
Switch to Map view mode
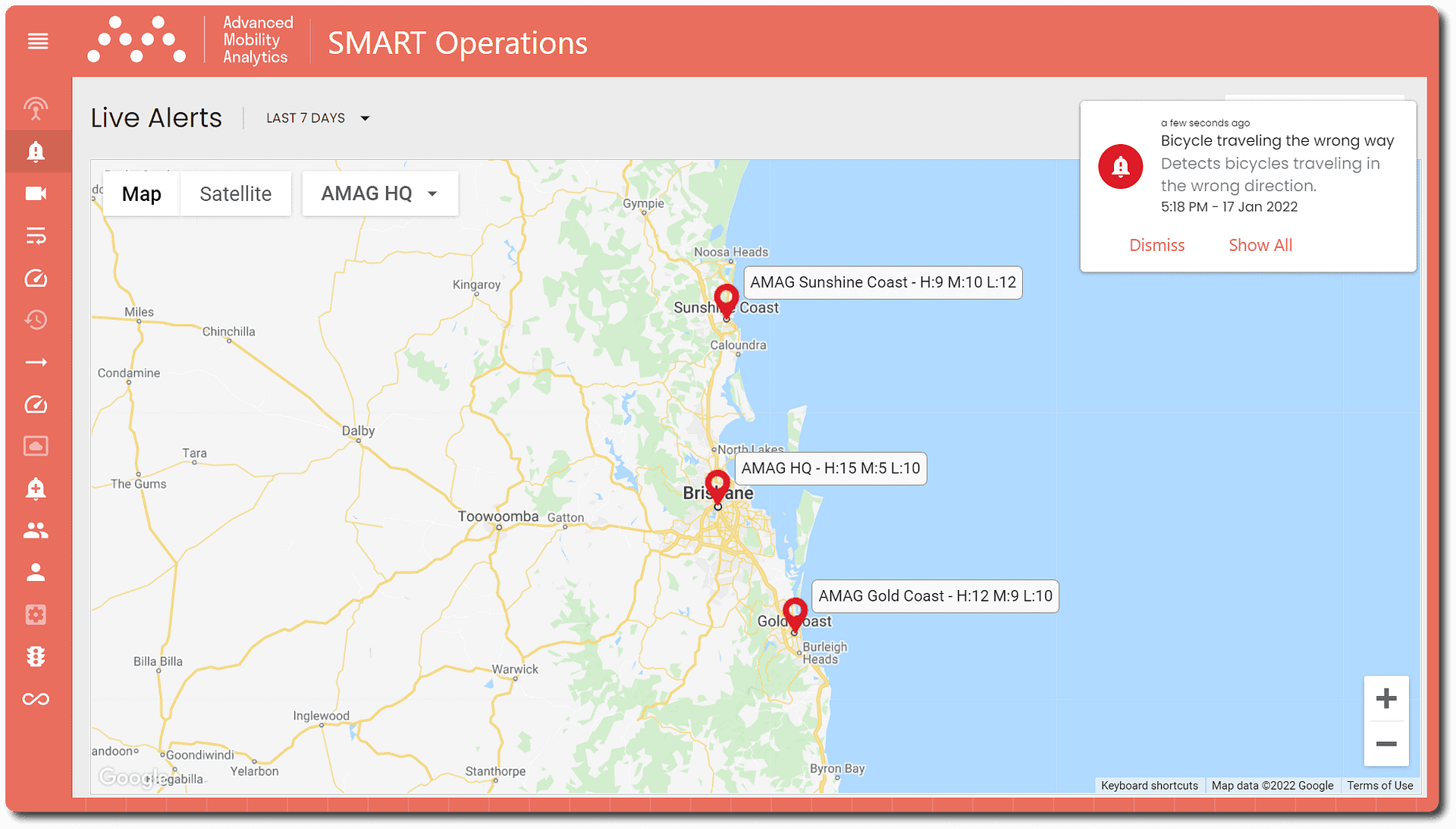(141, 193)
